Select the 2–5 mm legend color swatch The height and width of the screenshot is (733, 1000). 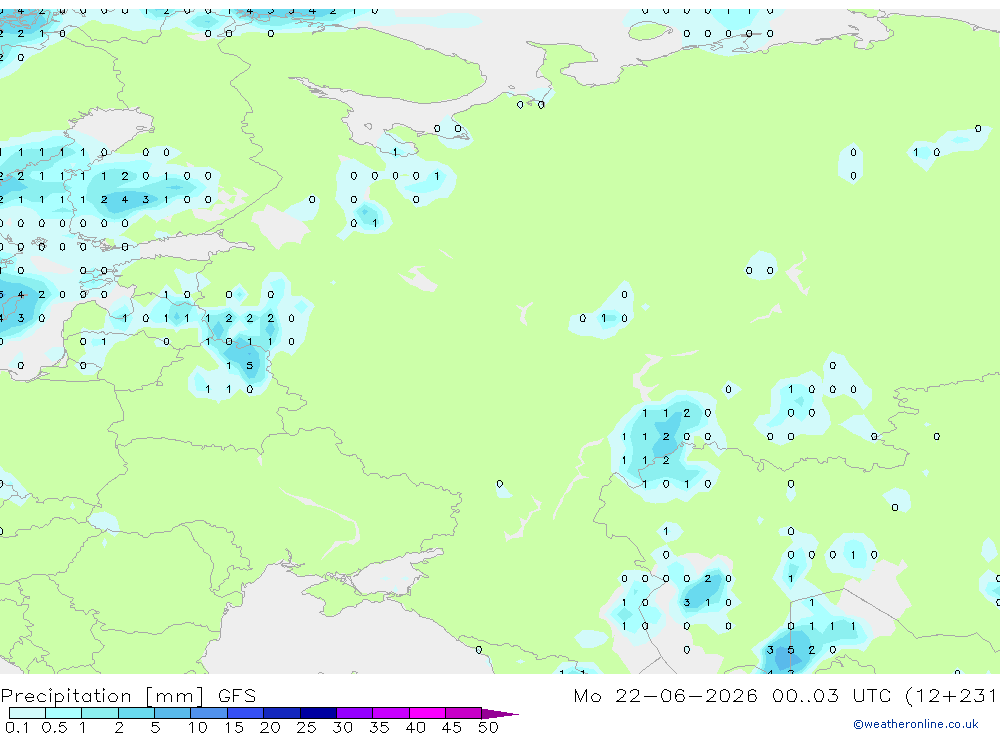coord(136,713)
